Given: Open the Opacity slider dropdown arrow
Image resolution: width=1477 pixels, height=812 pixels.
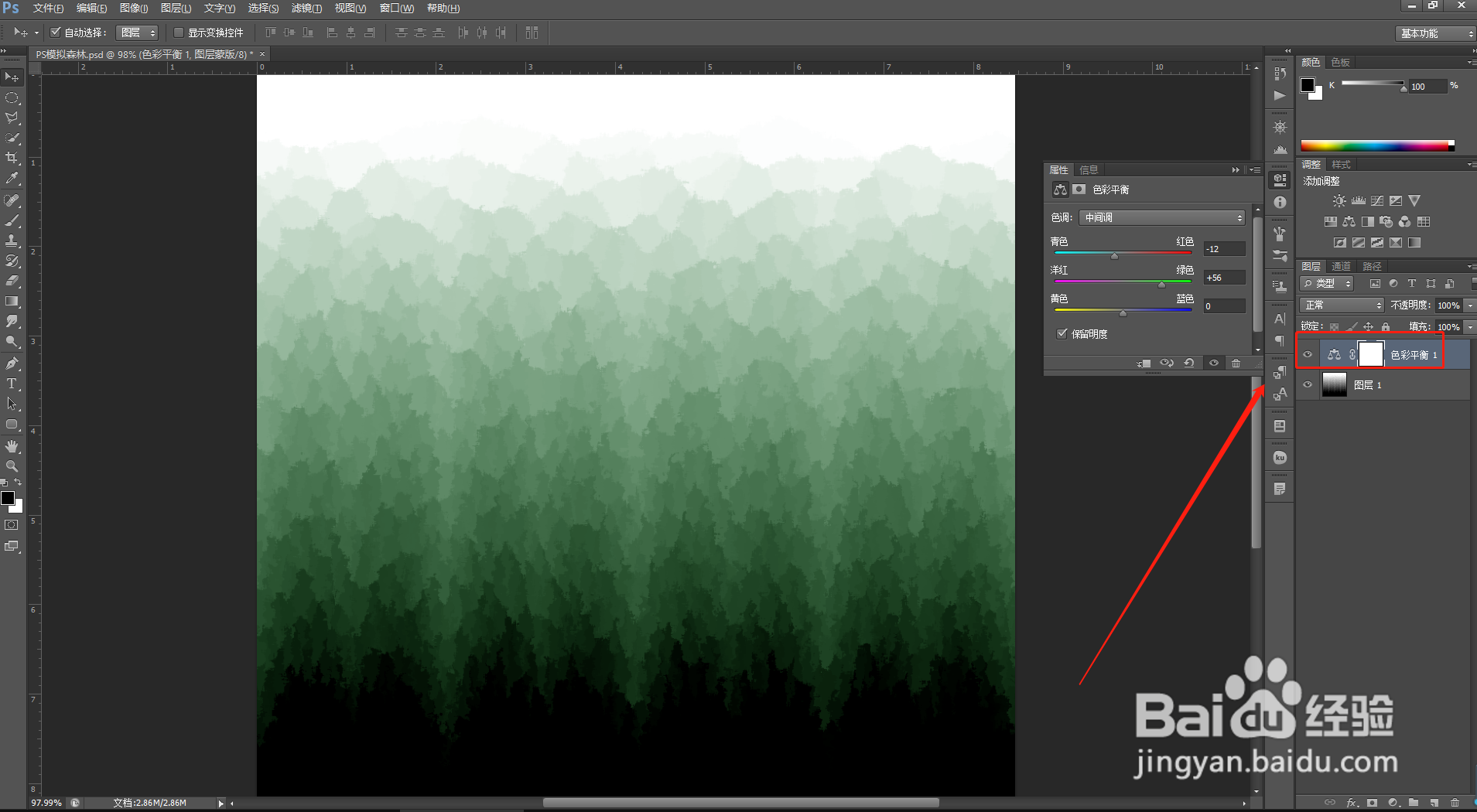Looking at the screenshot, I should pos(1470,305).
